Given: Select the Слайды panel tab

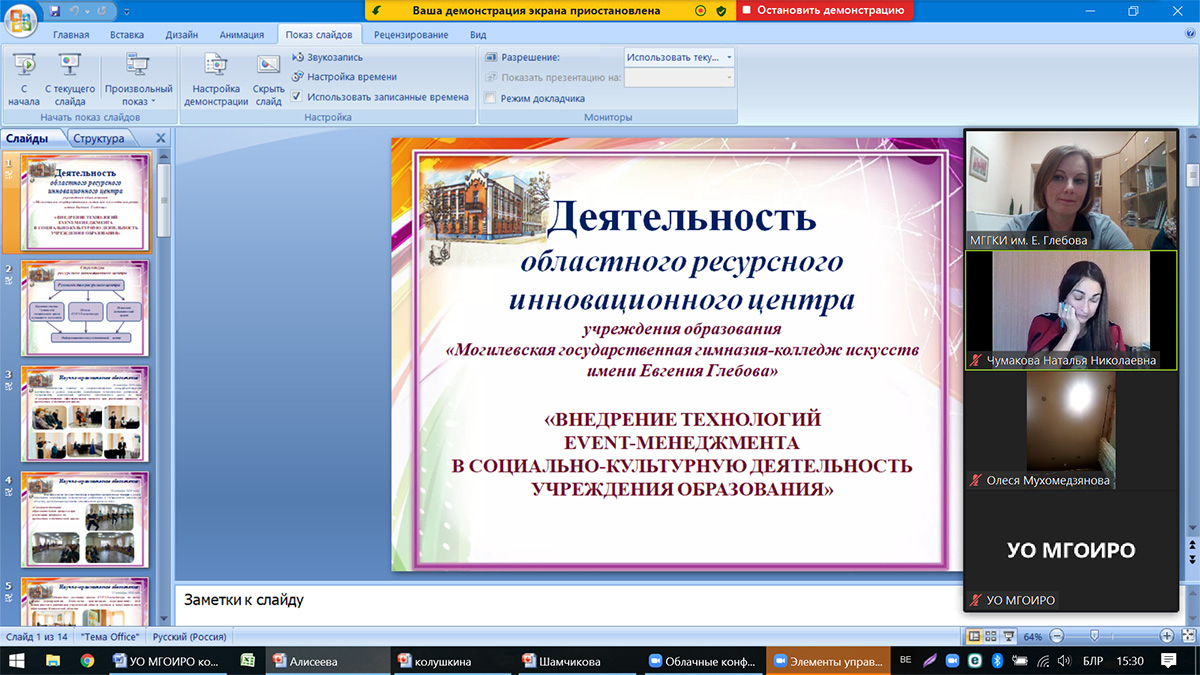Looking at the screenshot, I should (28, 138).
